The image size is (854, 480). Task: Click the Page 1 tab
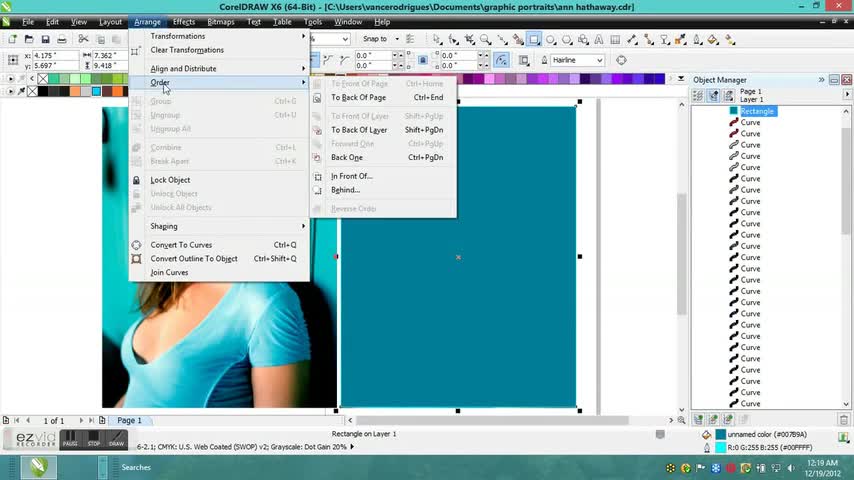[x=129, y=421]
